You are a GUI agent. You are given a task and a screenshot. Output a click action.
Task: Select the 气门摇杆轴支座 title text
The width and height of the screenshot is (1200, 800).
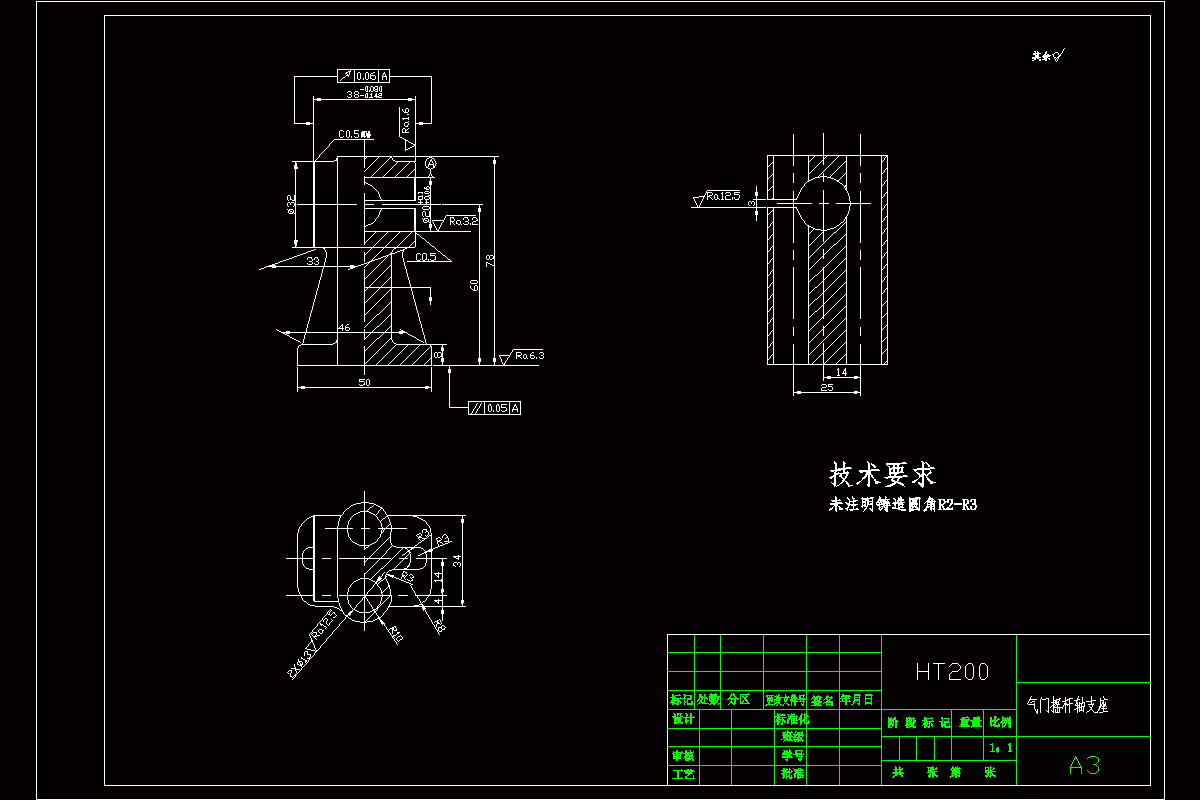point(1068,705)
